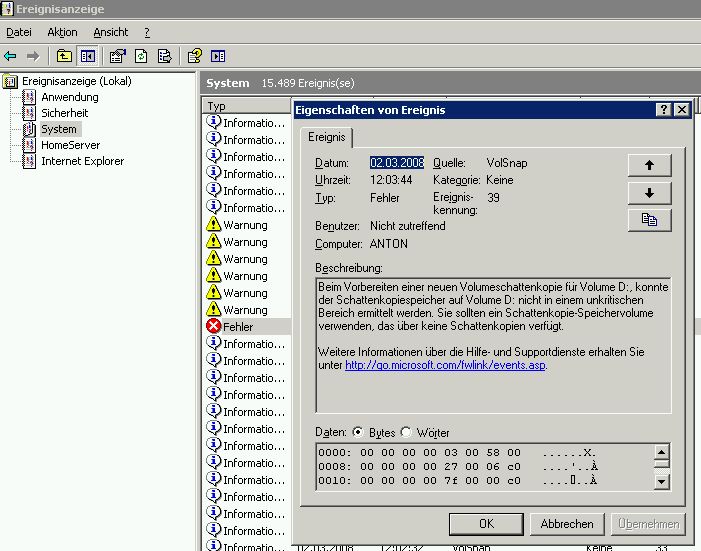Select the Ereignis tab
The height and width of the screenshot is (551, 701).
click(326, 137)
